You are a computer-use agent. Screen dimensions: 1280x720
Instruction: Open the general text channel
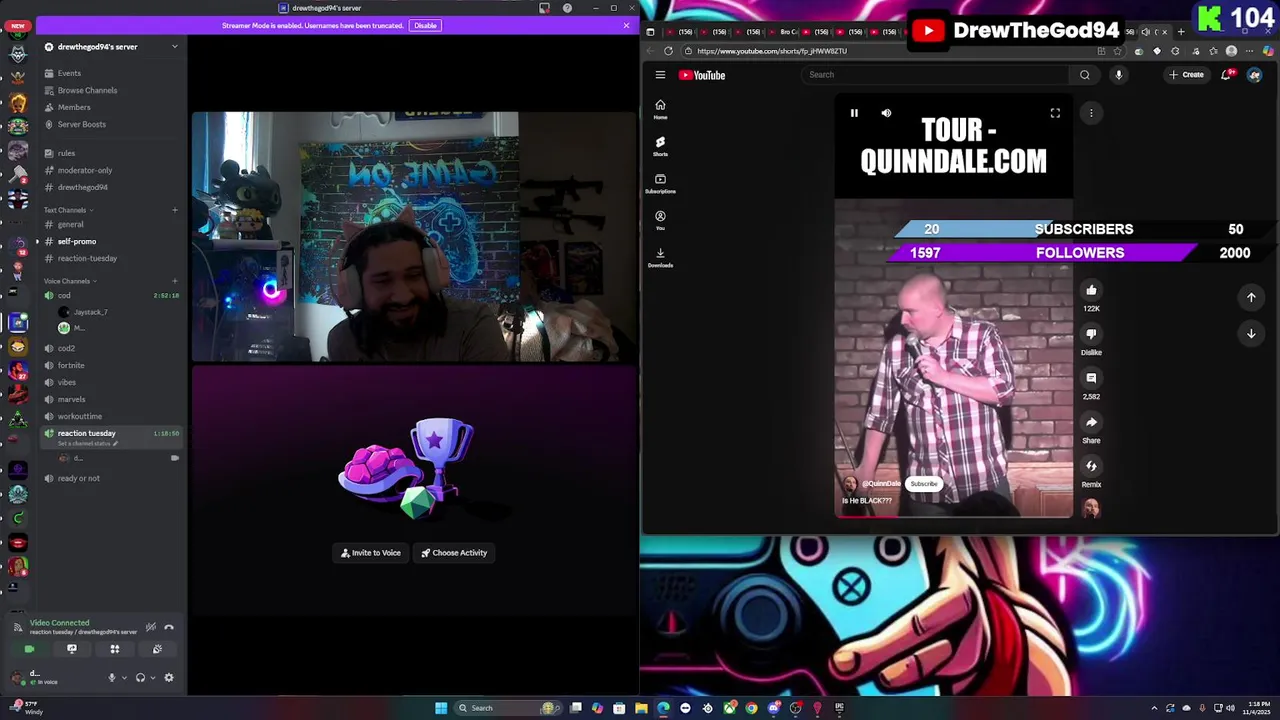coord(110,224)
